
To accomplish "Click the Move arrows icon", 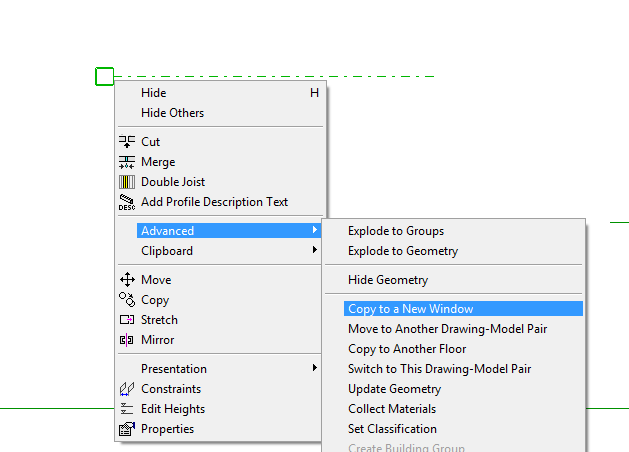I will 127,280.
